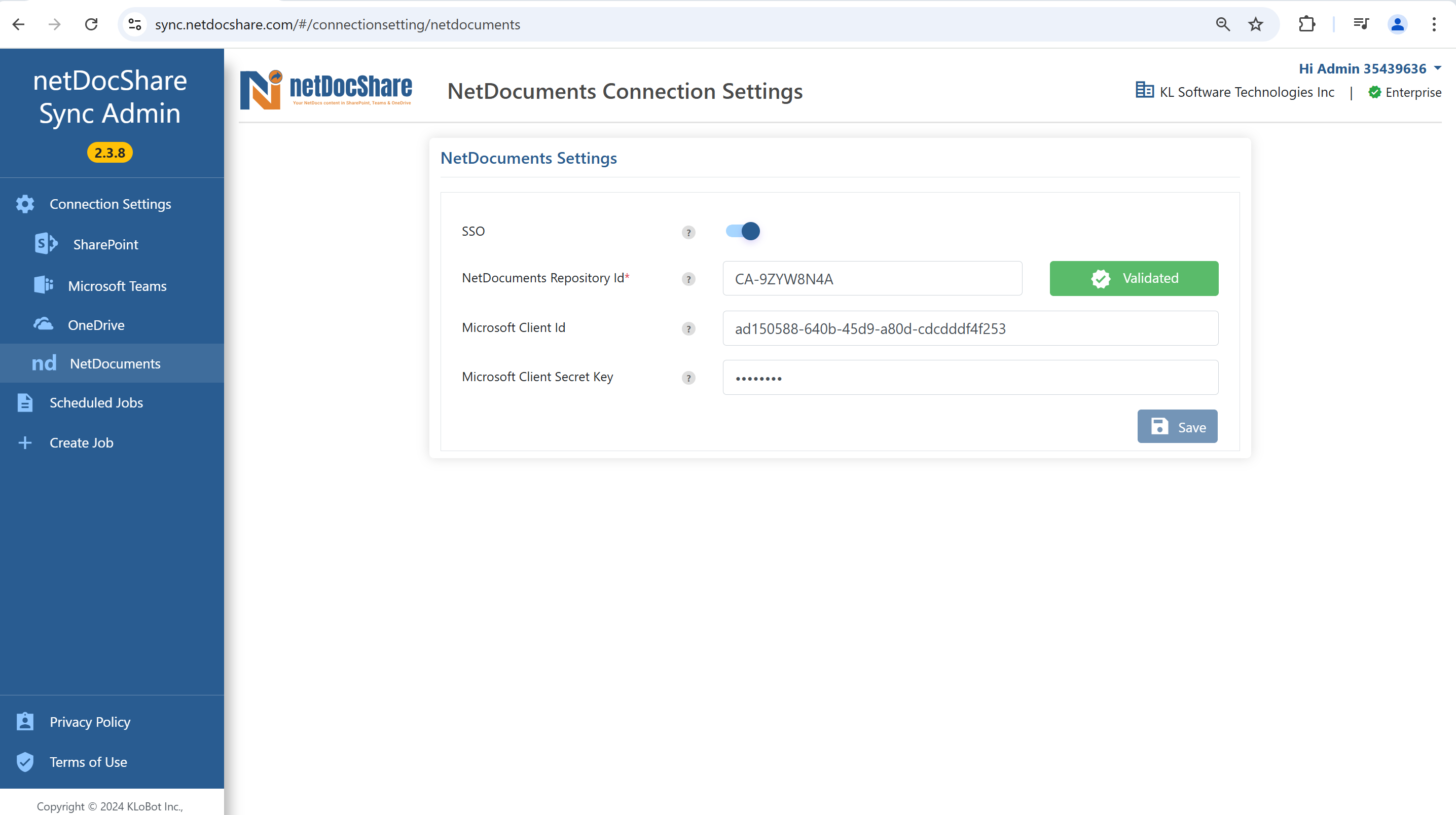The image size is (1456, 815).
Task: Click the browser forward arrow
Action: point(54,24)
